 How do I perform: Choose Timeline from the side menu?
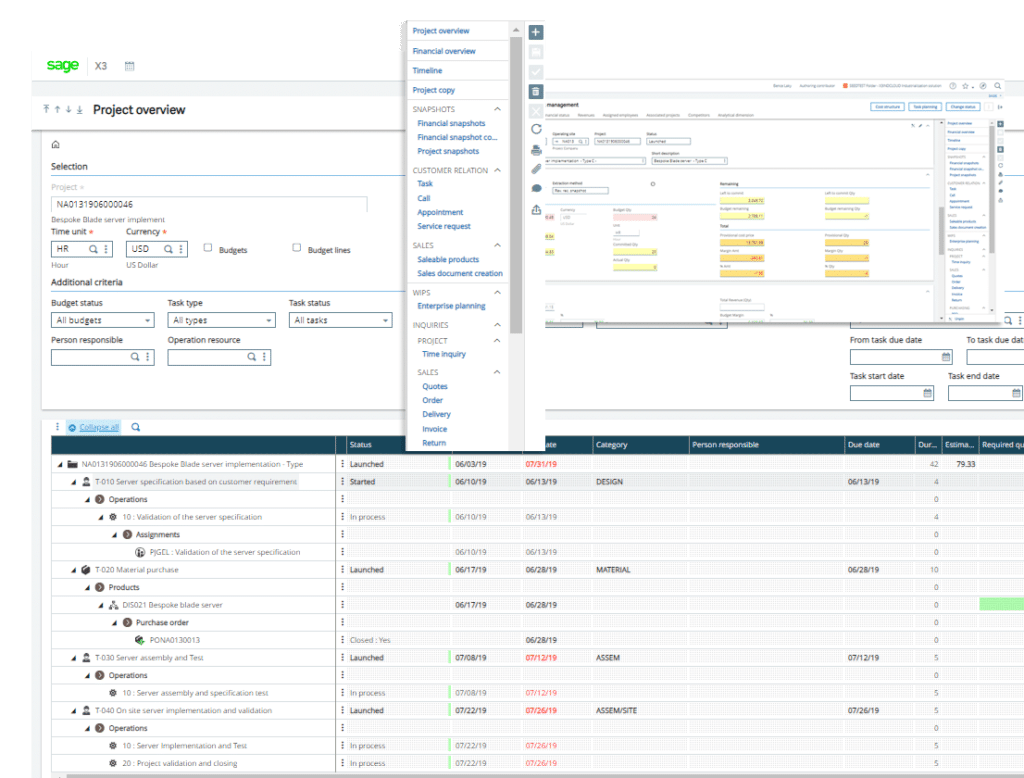tap(427, 71)
